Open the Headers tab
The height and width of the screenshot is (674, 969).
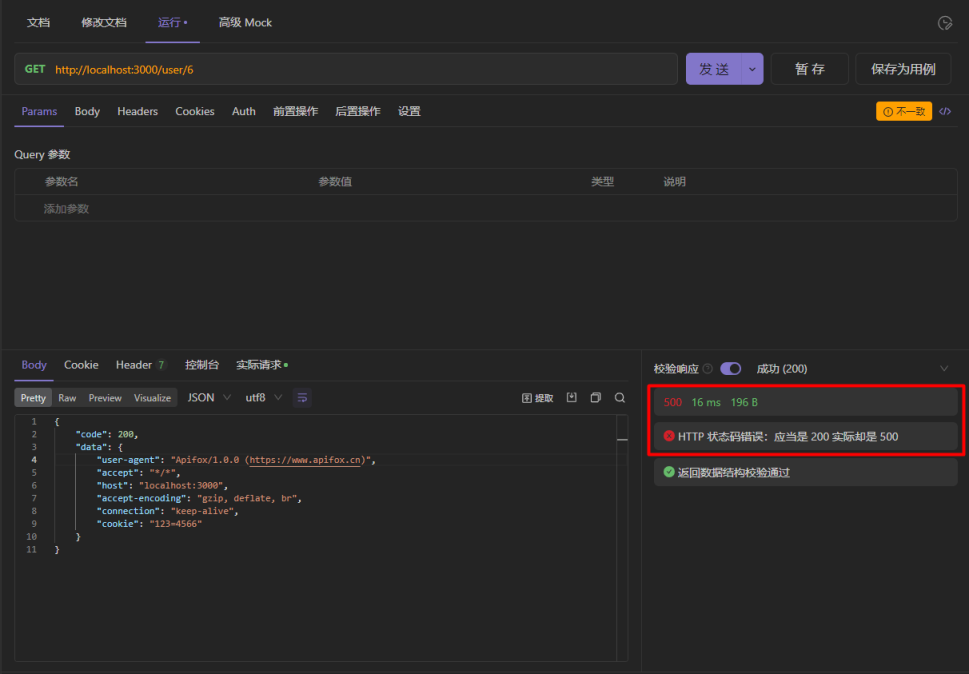click(x=137, y=111)
